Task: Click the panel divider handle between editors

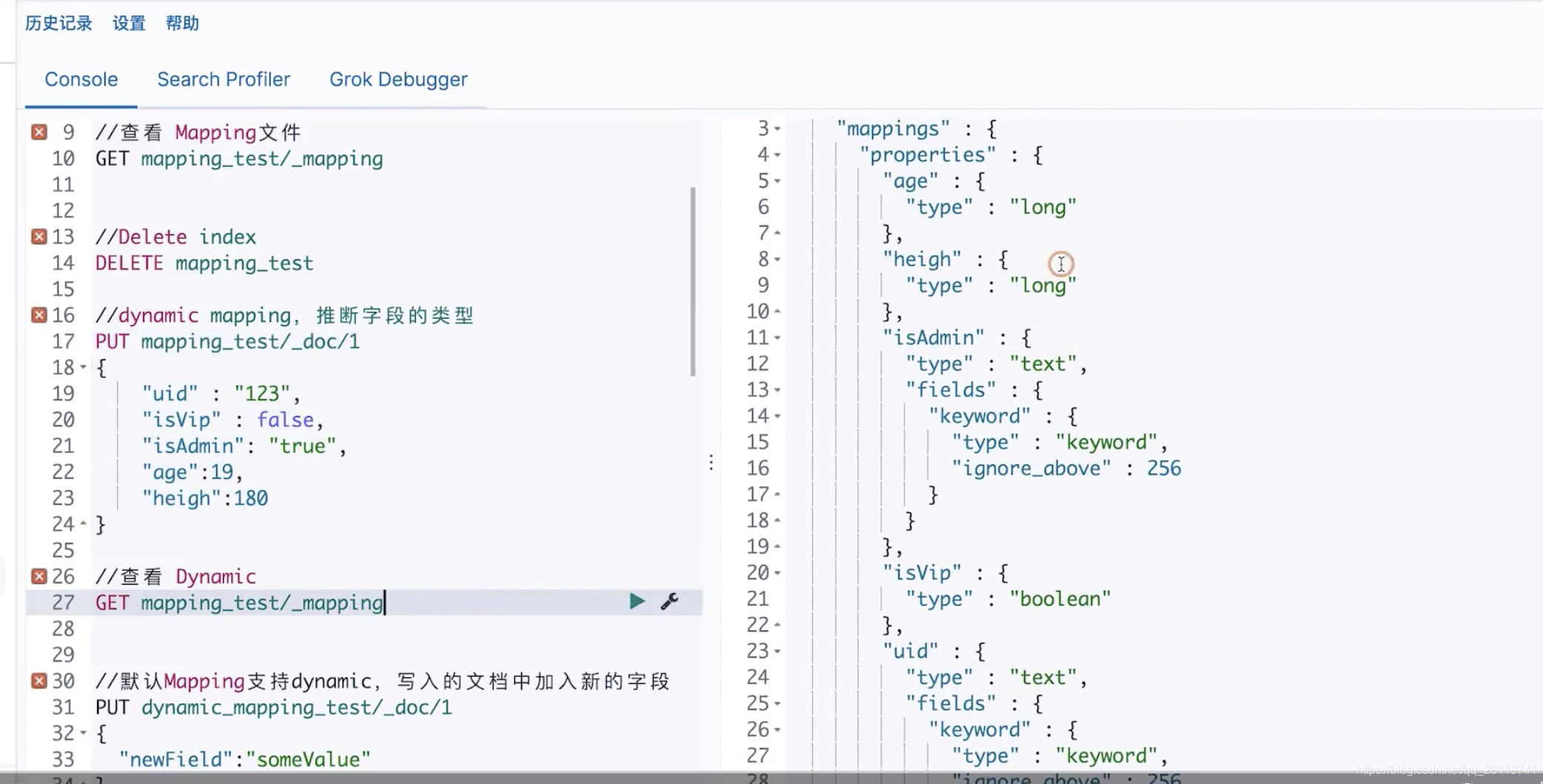Action: 711,462
